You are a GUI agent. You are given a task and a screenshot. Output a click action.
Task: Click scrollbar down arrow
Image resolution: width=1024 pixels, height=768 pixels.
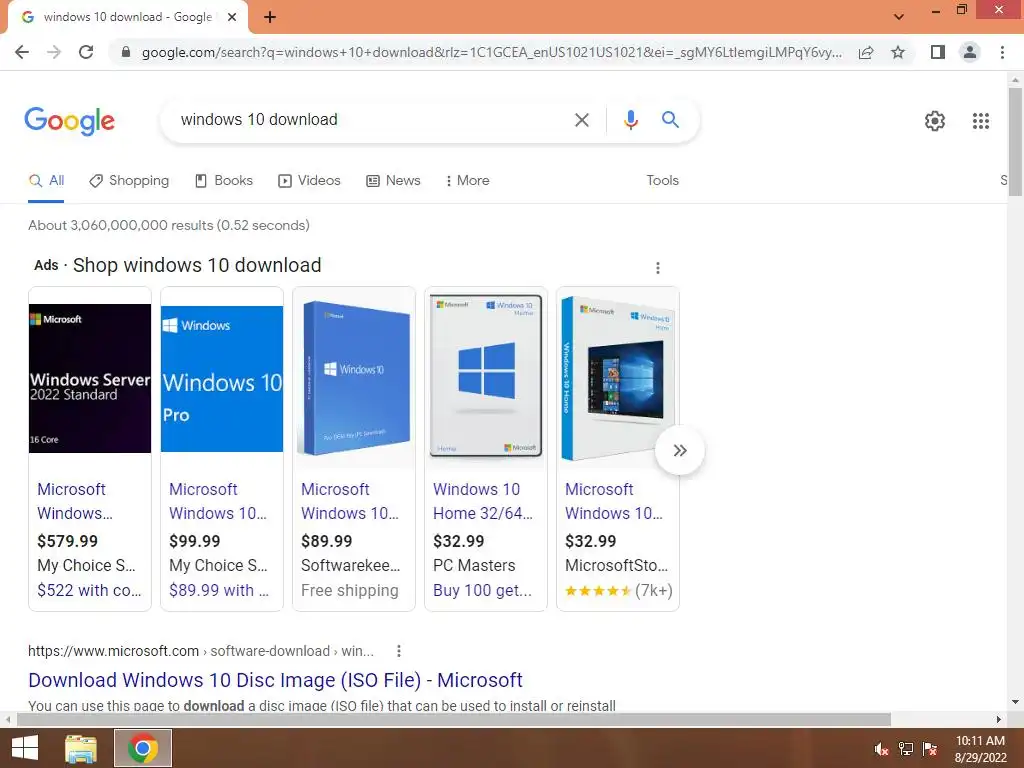(x=1015, y=702)
